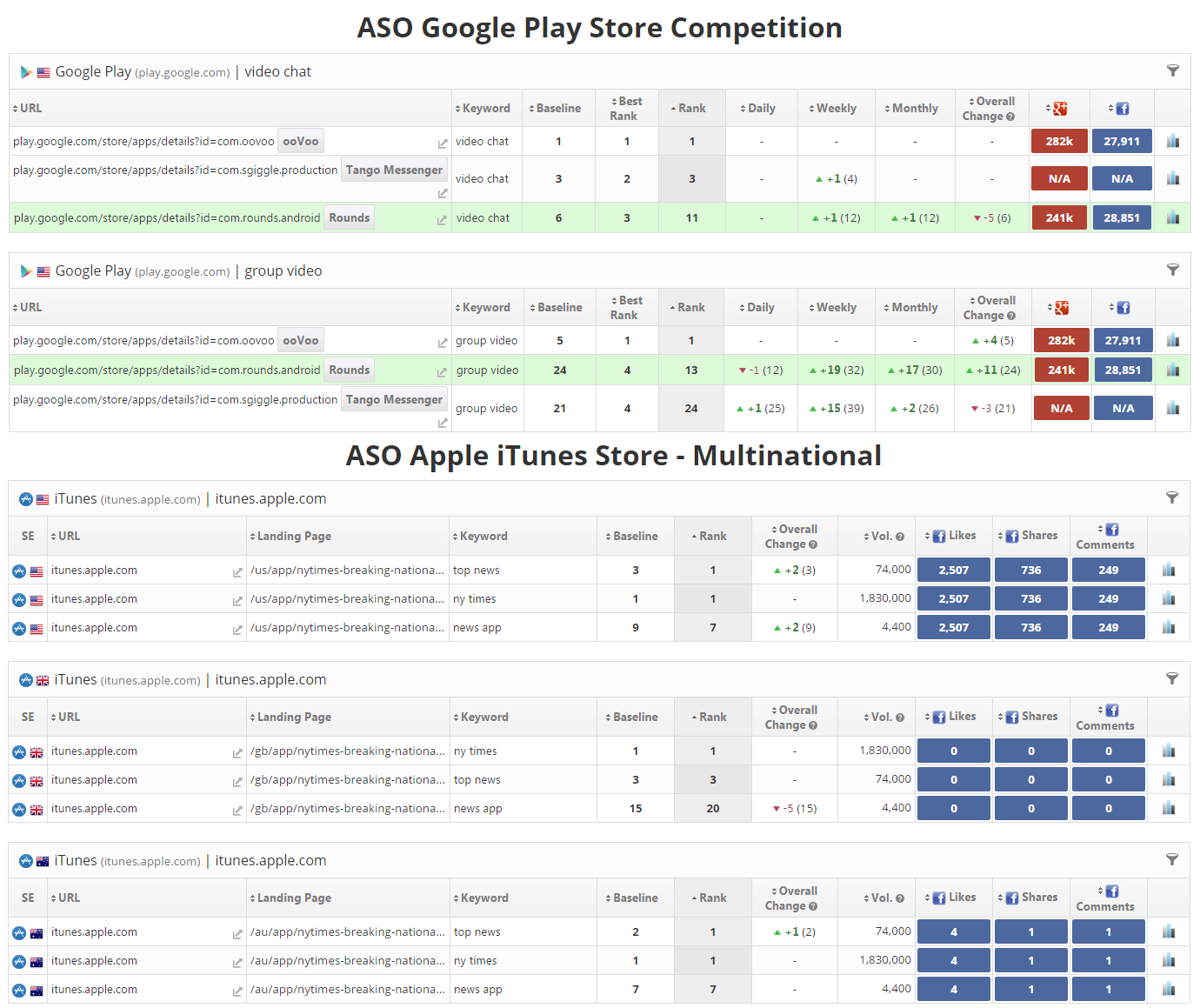Image resolution: width=1200 pixels, height=1008 pixels.
Task: Click the external link icon in the US ny times row
Action: coord(237,601)
